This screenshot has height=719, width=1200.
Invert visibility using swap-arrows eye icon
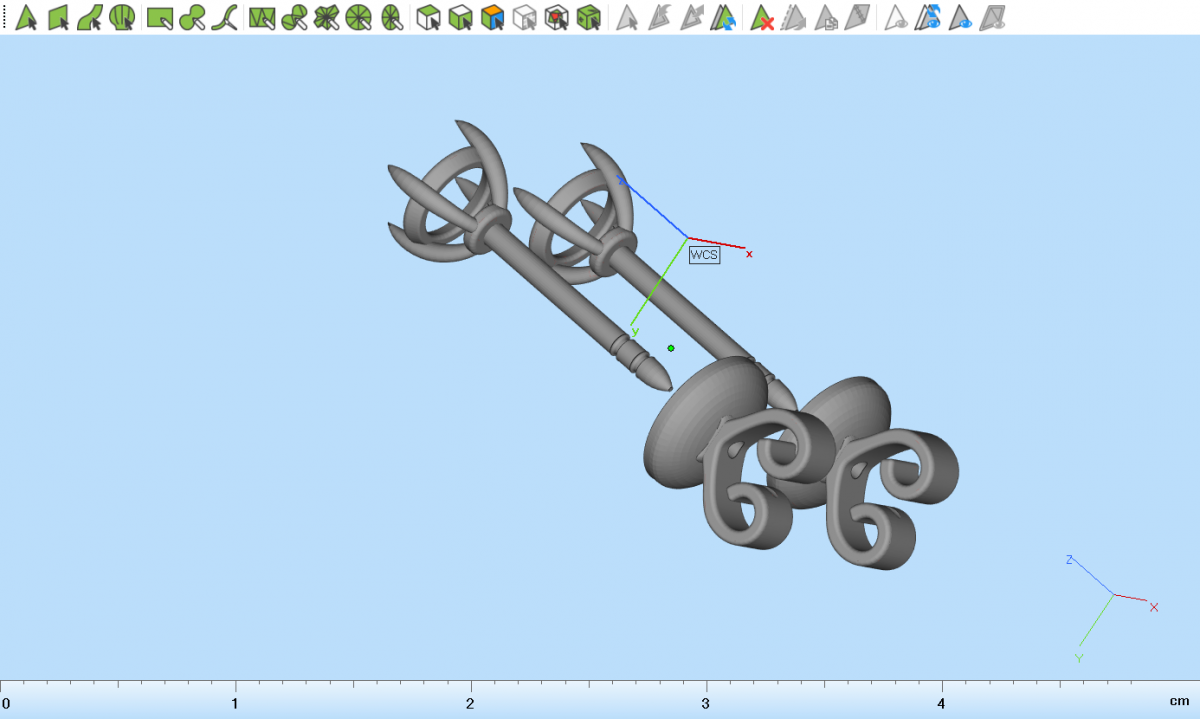(930, 17)
